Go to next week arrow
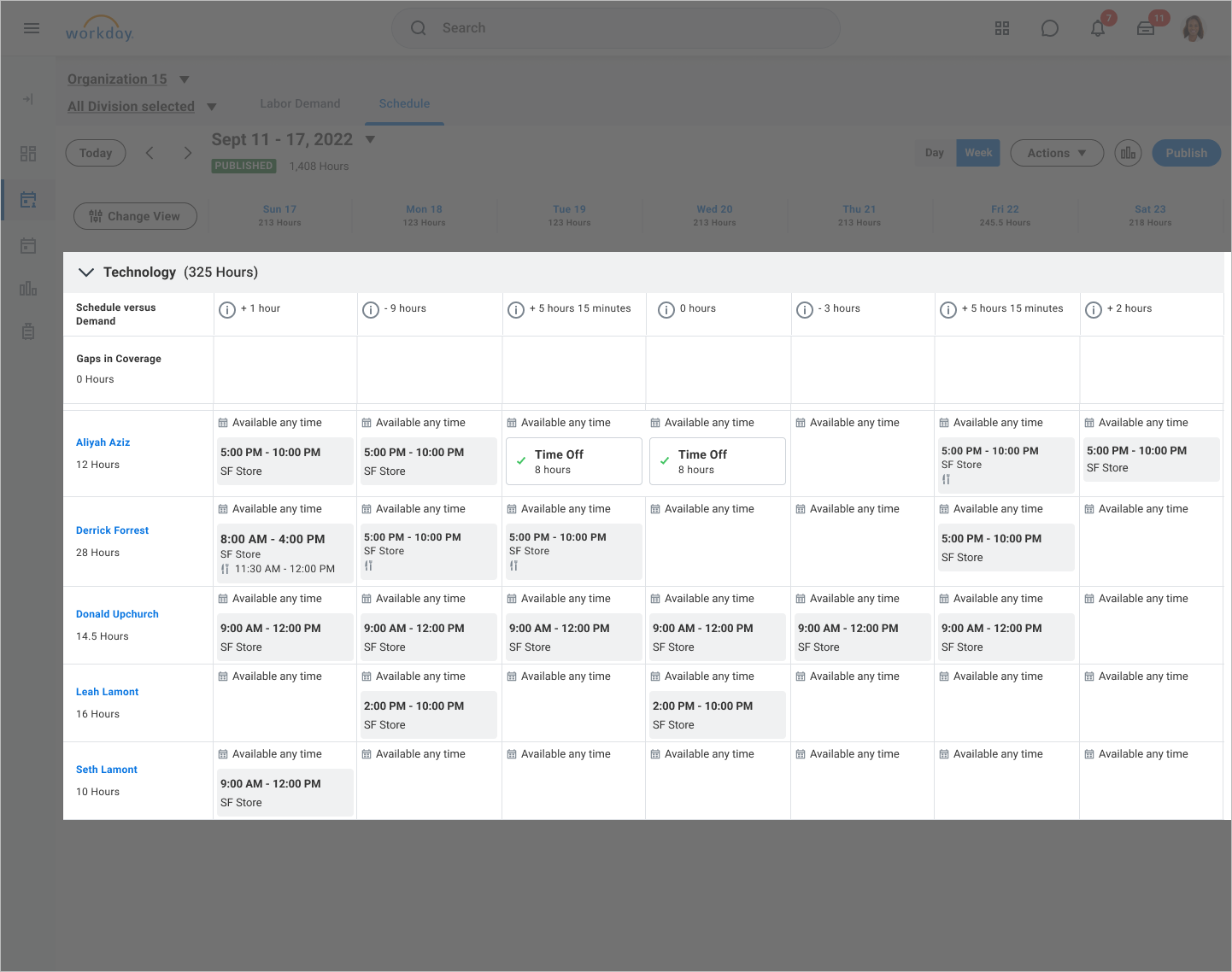Viewport: 1232px width, 972px height. point(188,153)
